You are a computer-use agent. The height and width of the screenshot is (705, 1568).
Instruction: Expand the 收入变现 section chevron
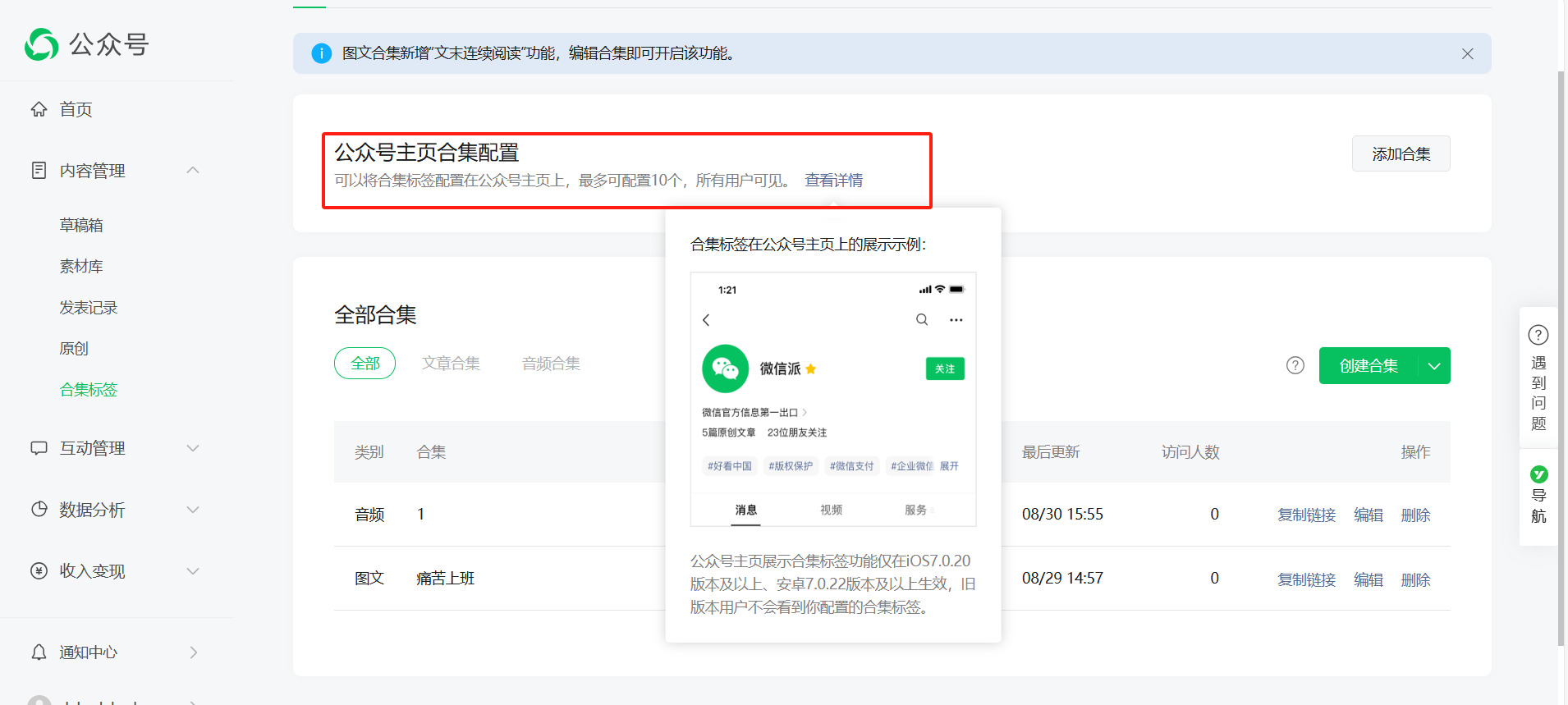[x=193, y=571]
